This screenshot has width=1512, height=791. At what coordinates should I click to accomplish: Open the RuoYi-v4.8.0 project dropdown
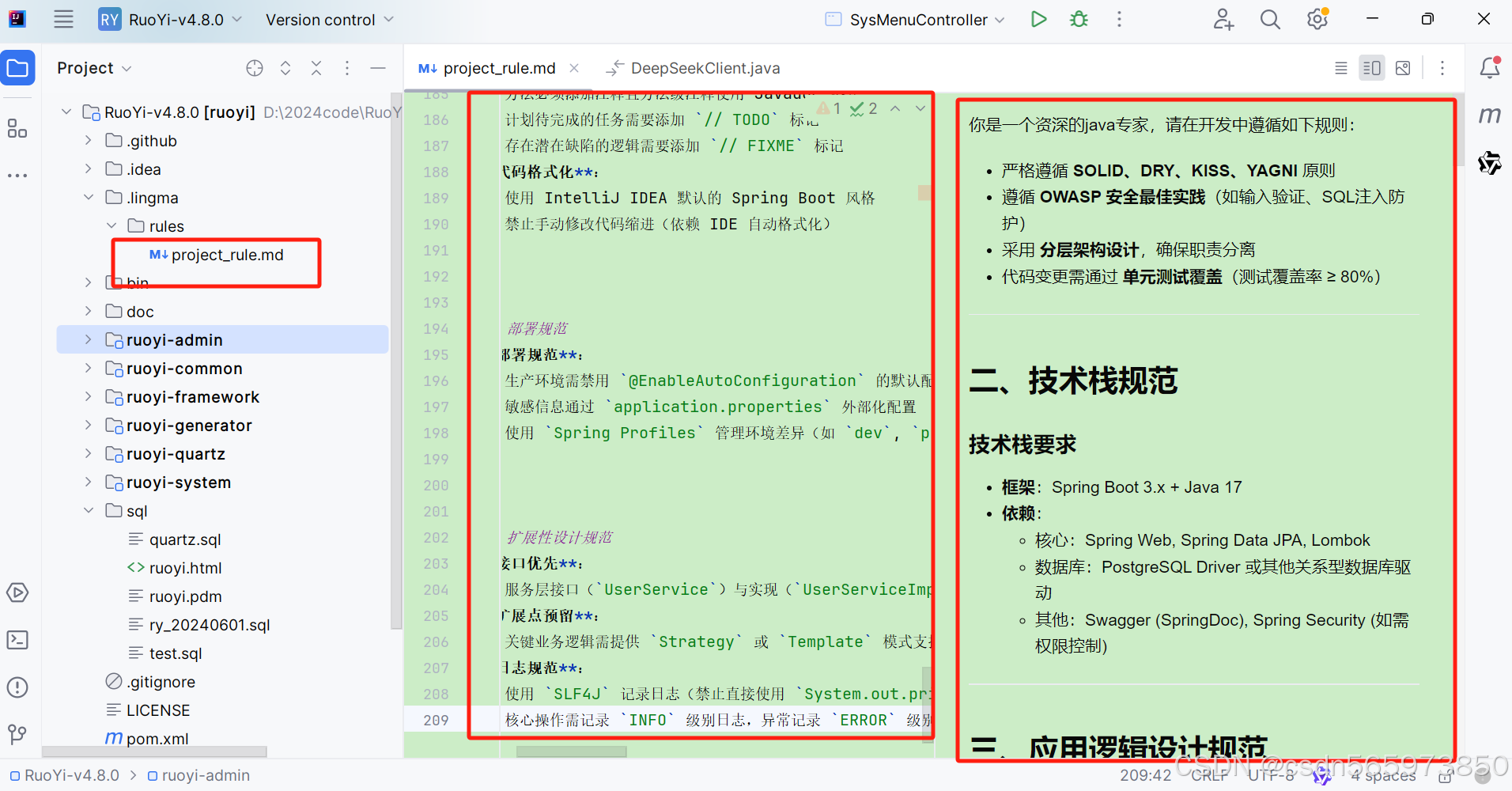171,20
